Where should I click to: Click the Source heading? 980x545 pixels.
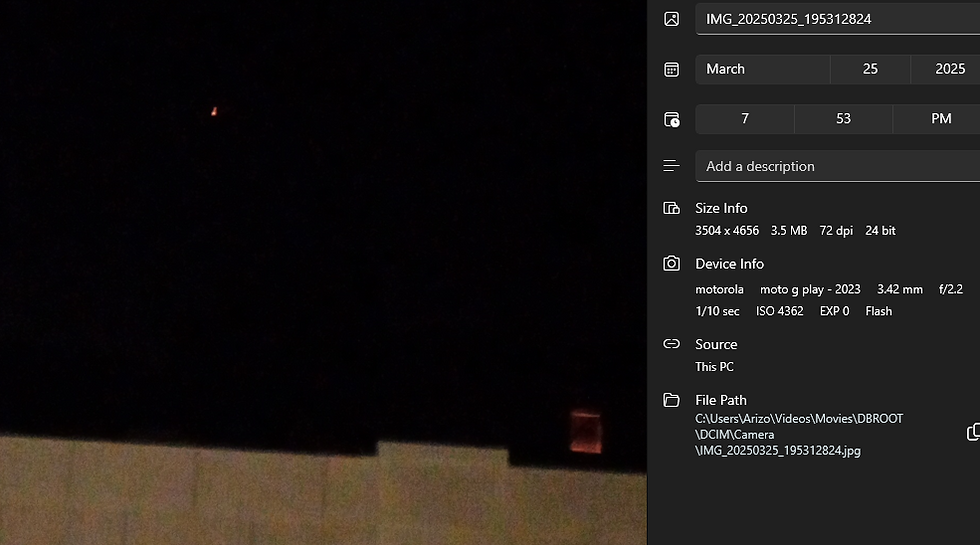point(716,344)
